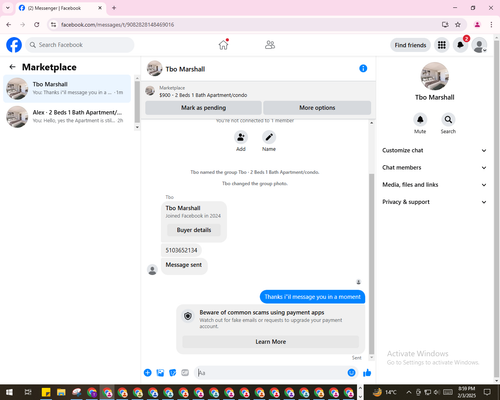This screenshot has height=400, width=500.
Task: Open Sticky Notes taskbar icon
Action: pos(46,392)
